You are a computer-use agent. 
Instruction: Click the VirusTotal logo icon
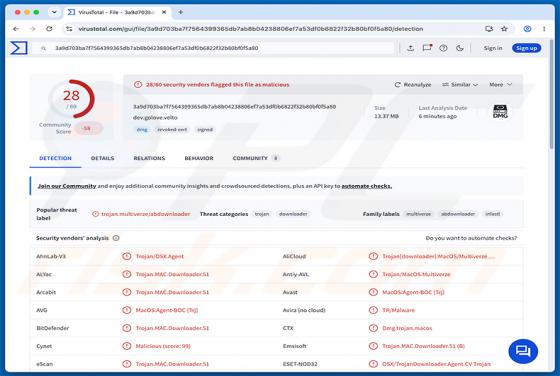(19, 48)
